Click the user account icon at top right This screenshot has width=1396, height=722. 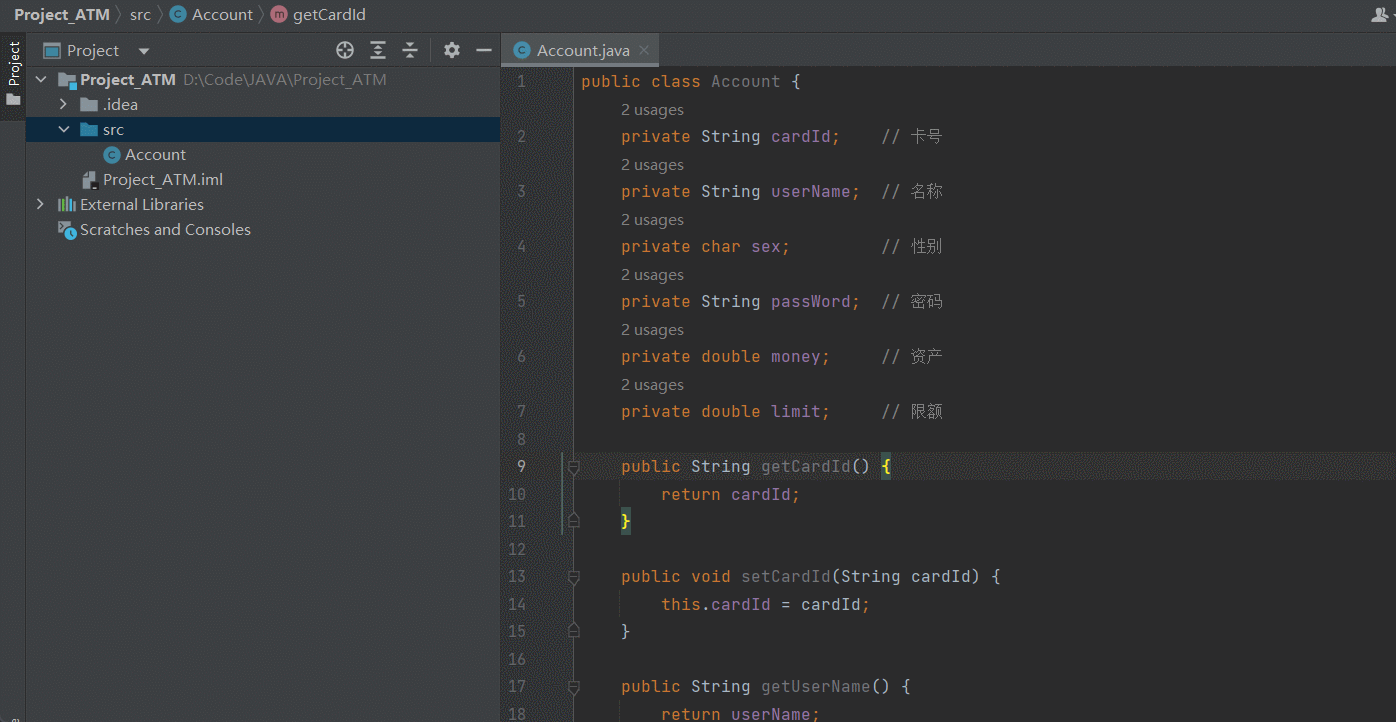[x=1382, y=14]
